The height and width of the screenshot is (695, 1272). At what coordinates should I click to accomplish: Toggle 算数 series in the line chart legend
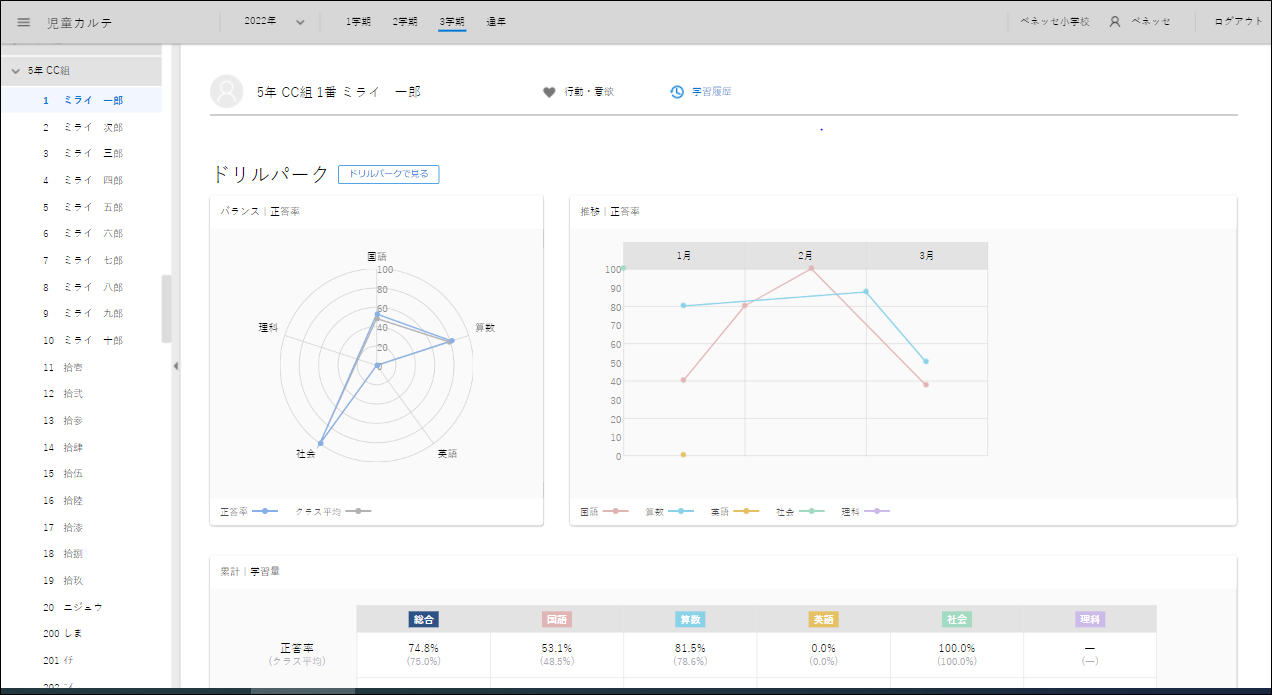669,511
